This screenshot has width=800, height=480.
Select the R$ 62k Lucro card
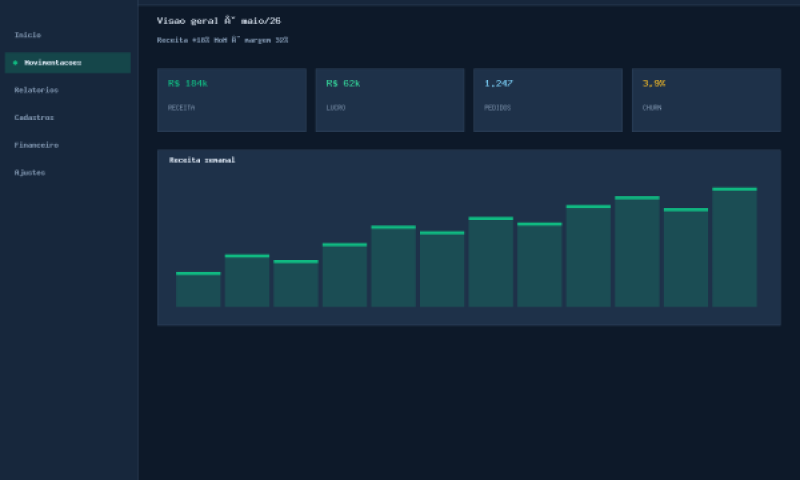click(390, 100)
